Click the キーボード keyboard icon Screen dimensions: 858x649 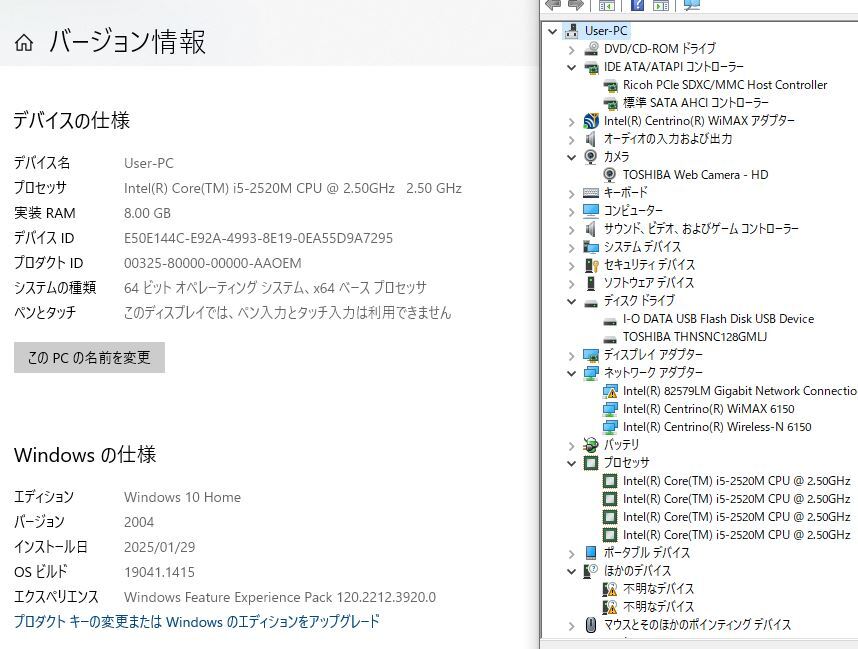[591, 193]
